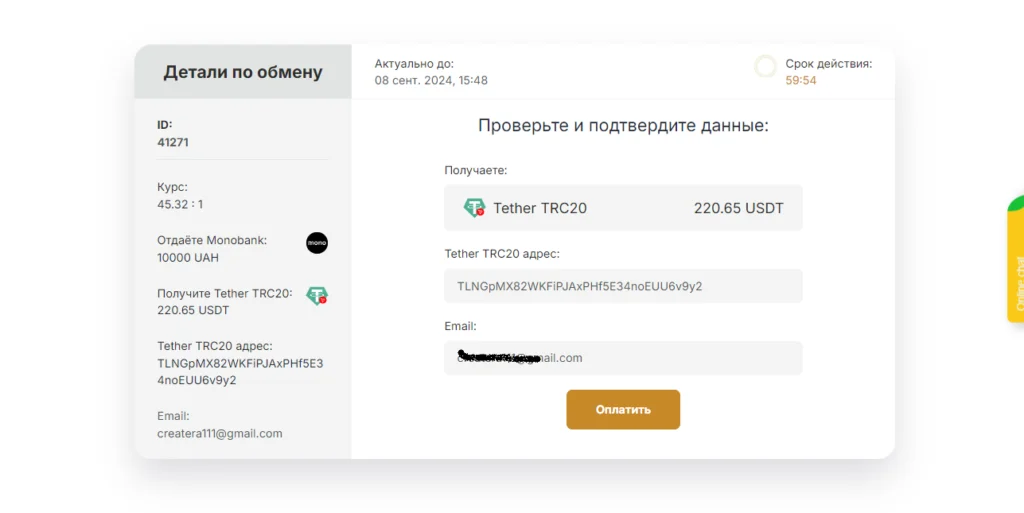This screenshot has height=513, width=1024.
Task: Select the rate 45.32 : 1 text
Action: (x=180, y=204)
